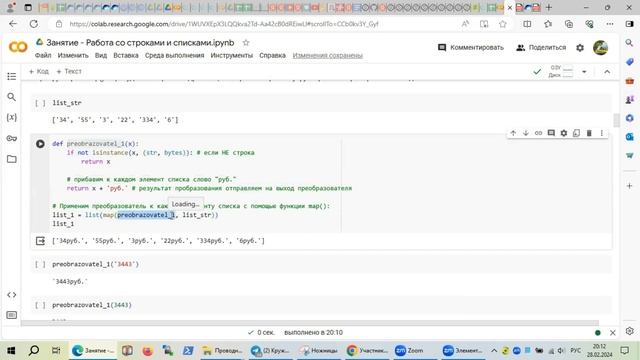Move the cell down
640x360 pixels.
526,133
